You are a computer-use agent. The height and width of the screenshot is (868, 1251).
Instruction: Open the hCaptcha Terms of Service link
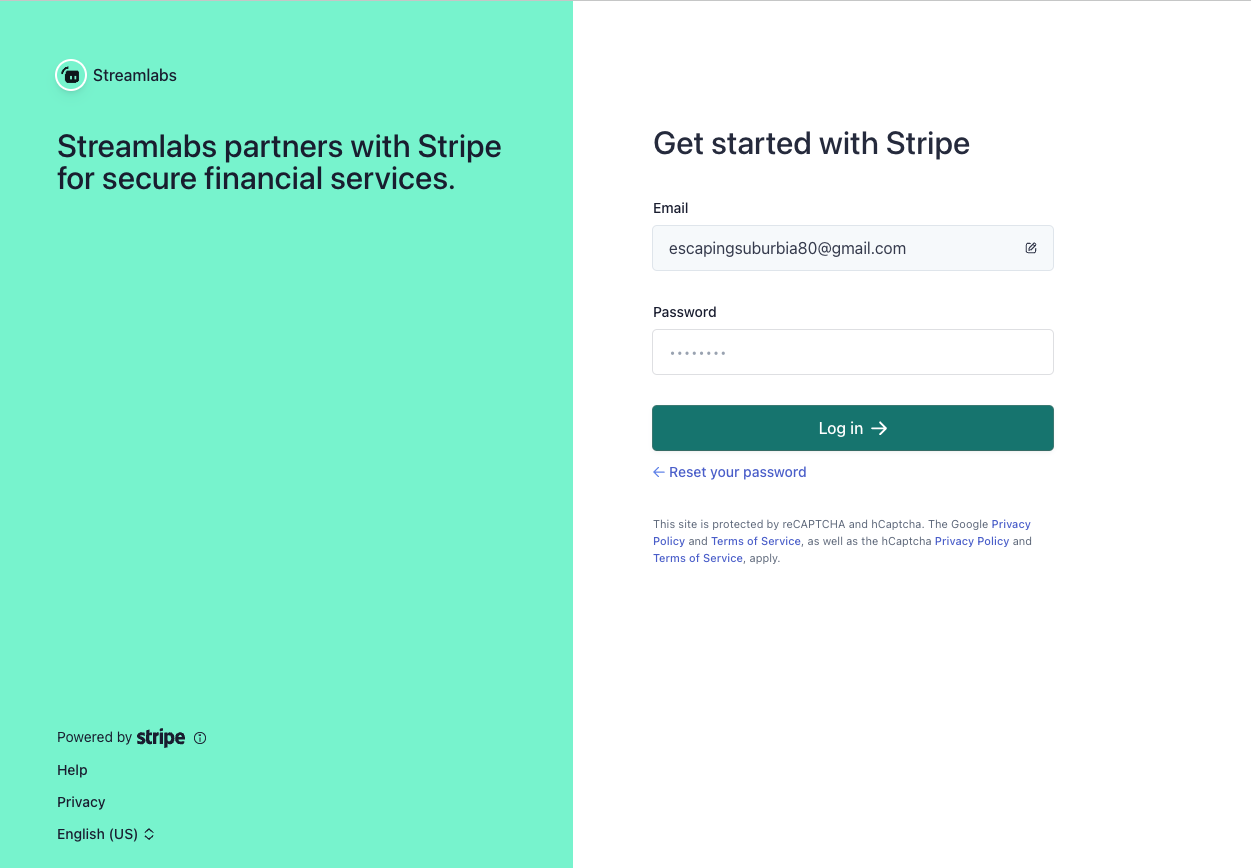(x=697, y=558)
